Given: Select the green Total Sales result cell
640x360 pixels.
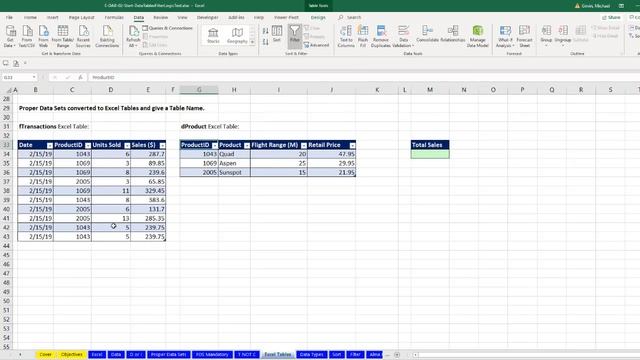Looking at the screenshot, I should (430, 154).
